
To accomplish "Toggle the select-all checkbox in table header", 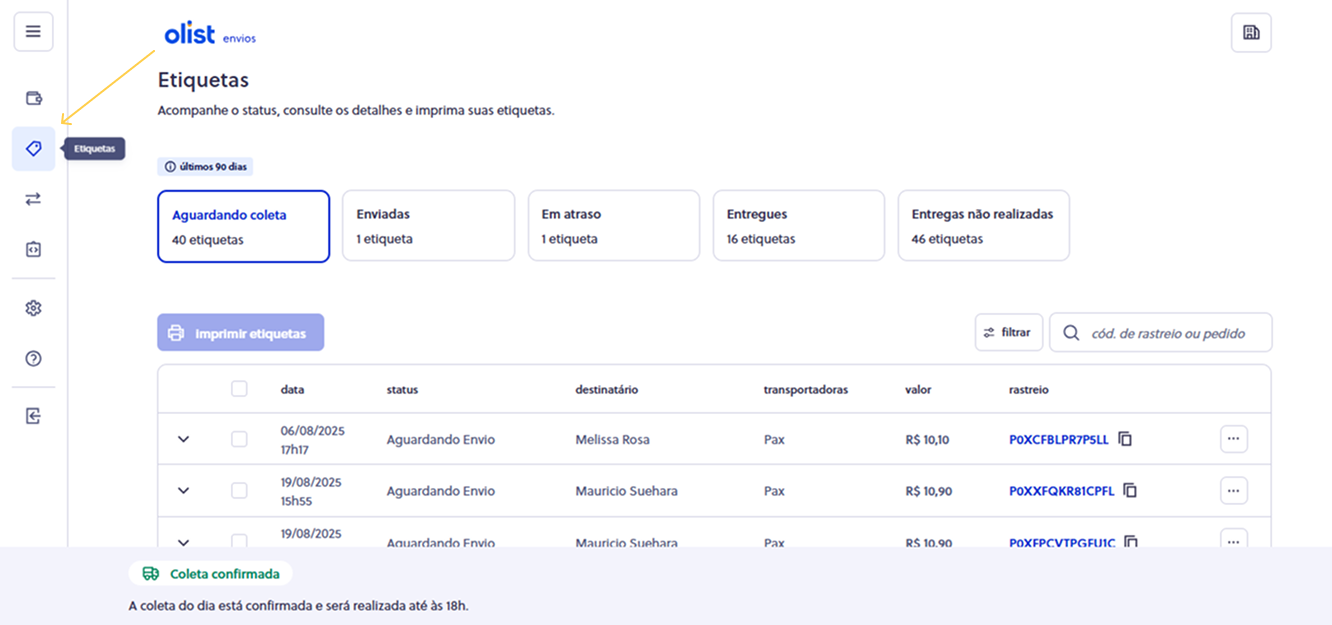I will coord(239,389).
